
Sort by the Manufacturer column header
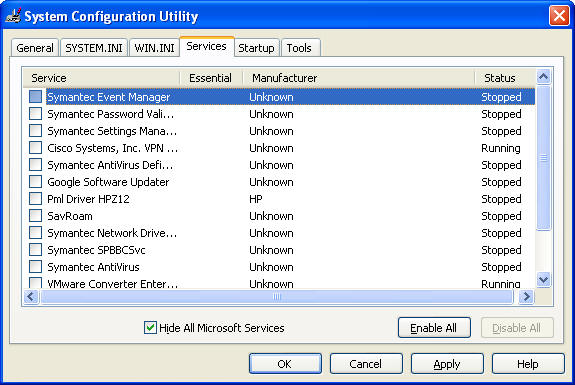click(x=358, y=78)
